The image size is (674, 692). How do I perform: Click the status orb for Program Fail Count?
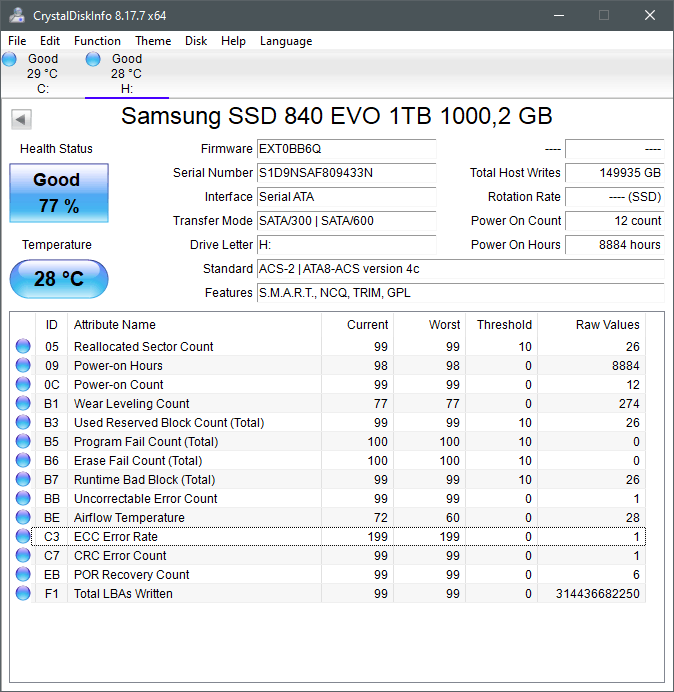(23, 441)
